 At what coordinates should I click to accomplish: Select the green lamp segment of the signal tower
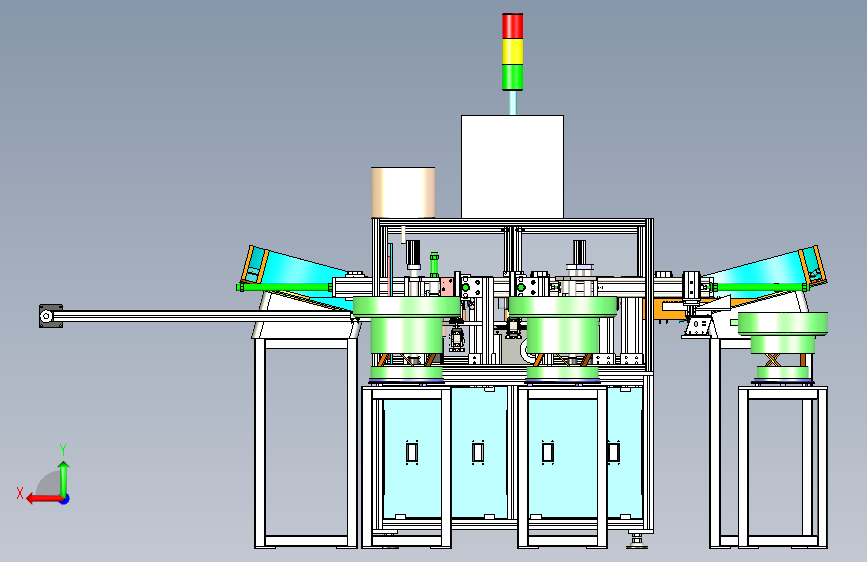(513, 77)
